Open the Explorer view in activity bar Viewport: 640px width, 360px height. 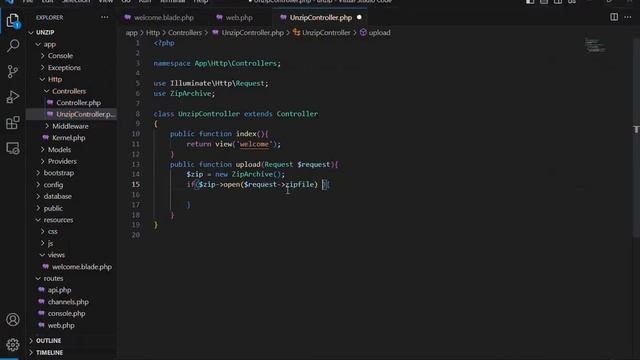[13, 21]
